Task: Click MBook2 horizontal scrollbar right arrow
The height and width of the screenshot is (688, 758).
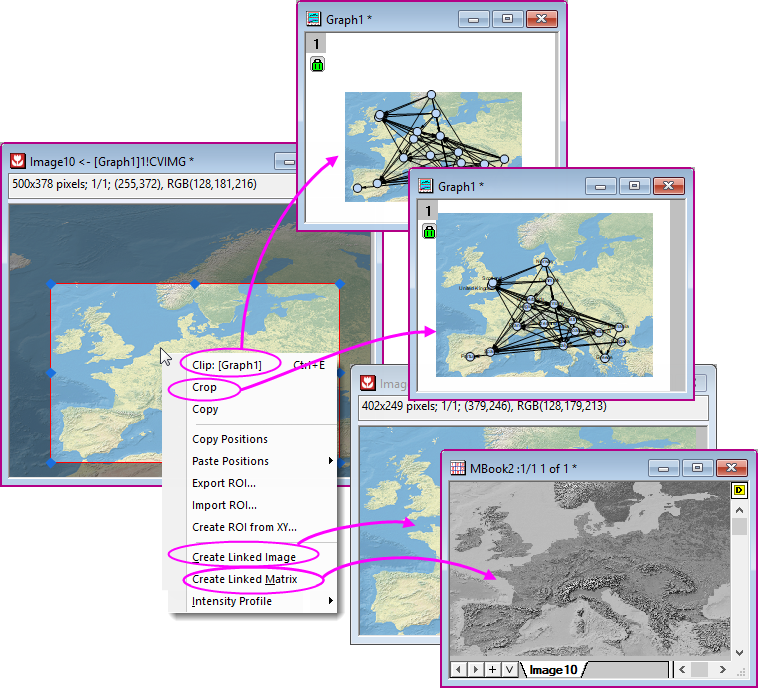Action: [x=723, y=670]
